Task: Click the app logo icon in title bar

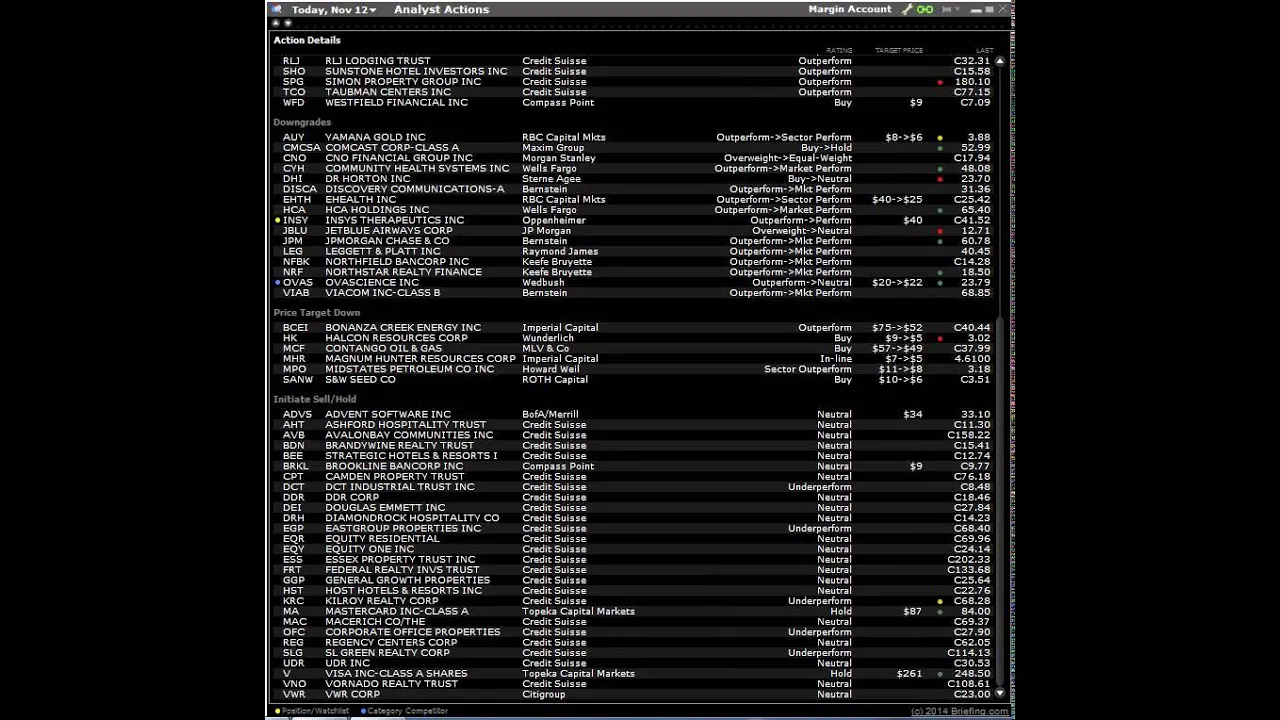Action: pyautogui.click(x=277, y=10)
